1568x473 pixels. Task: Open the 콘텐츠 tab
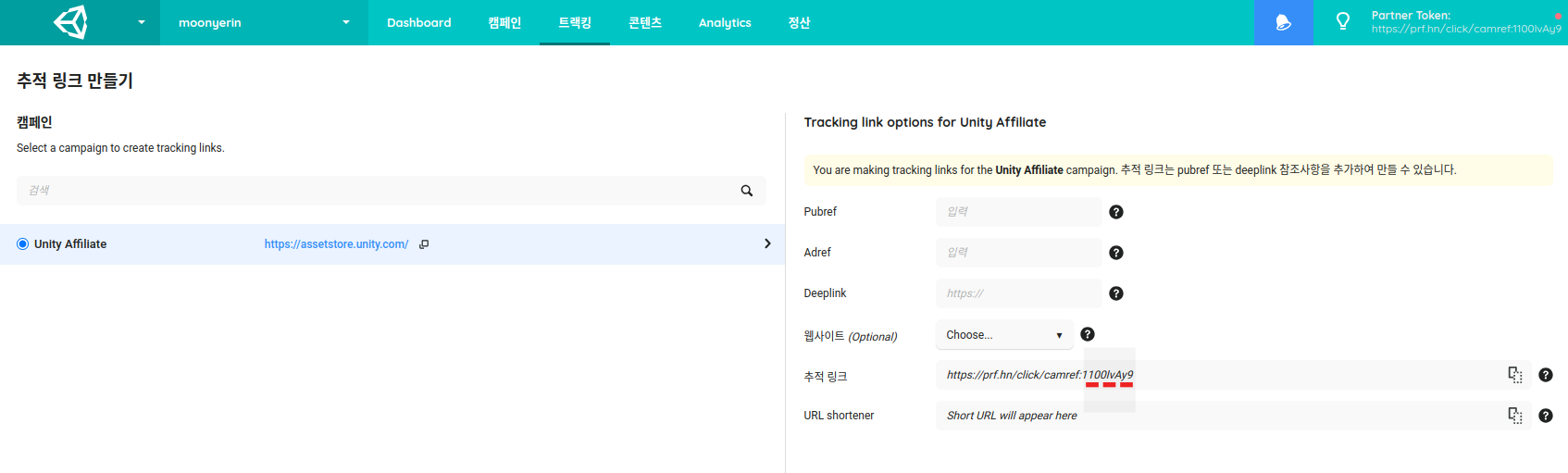645,22
